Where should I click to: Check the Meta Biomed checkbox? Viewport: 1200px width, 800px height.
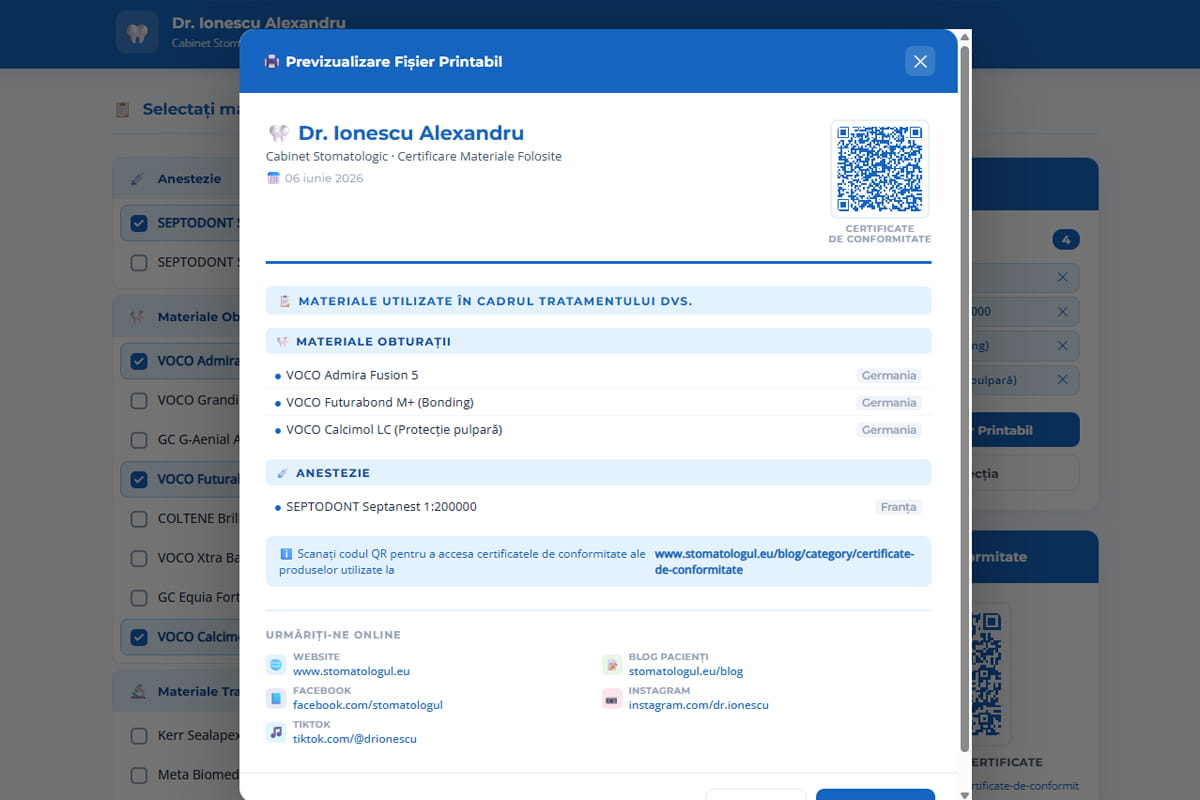pyautogui.click(x=139, y=774)
